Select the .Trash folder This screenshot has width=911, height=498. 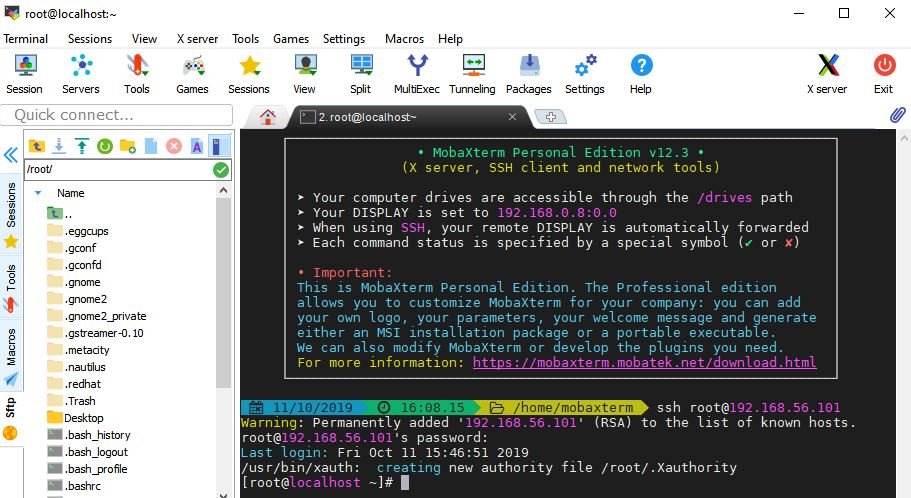click(71, 401)
